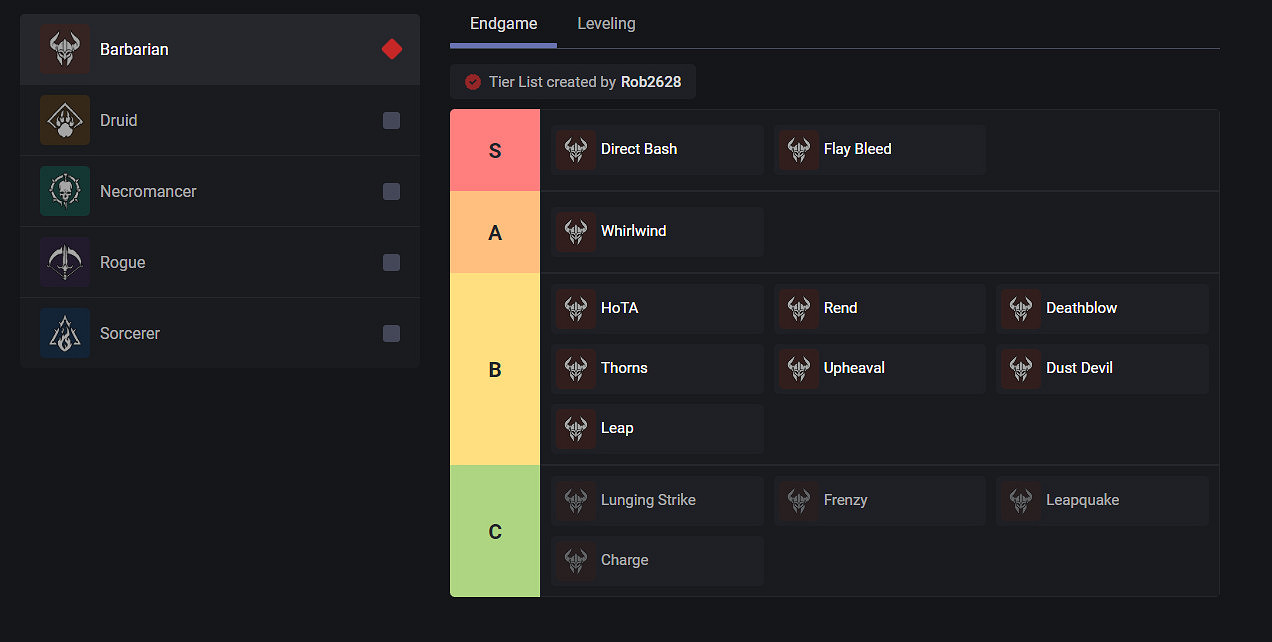Open the Leapquake build entry

tap(1102, 501)
